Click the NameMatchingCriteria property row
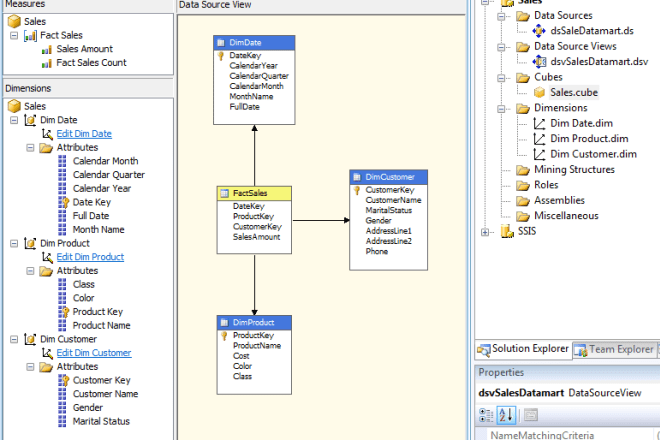660x440 pixels. pyautogui.click(x=567, y=435)
